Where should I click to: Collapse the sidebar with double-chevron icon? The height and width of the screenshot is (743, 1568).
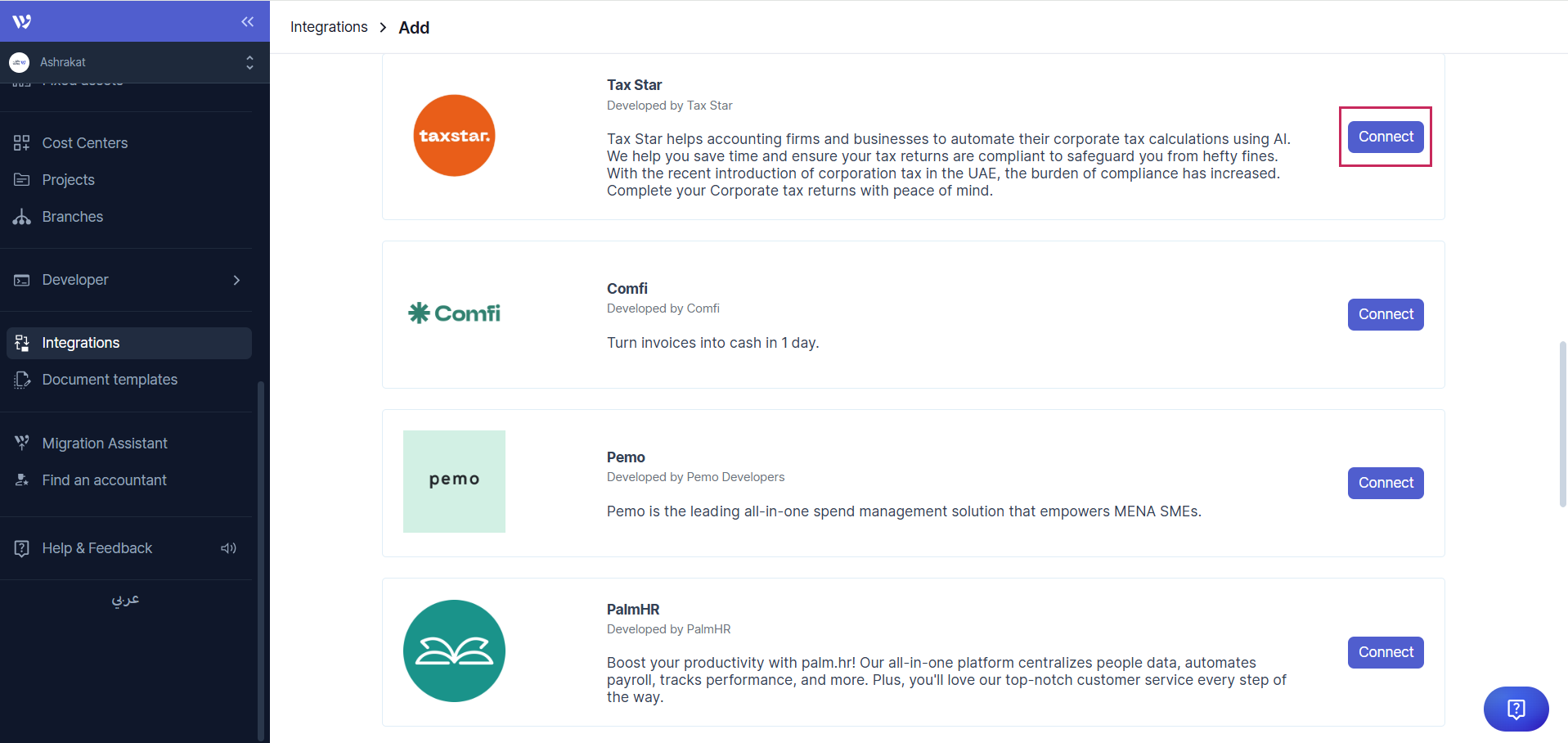click(x=247, y=21)
